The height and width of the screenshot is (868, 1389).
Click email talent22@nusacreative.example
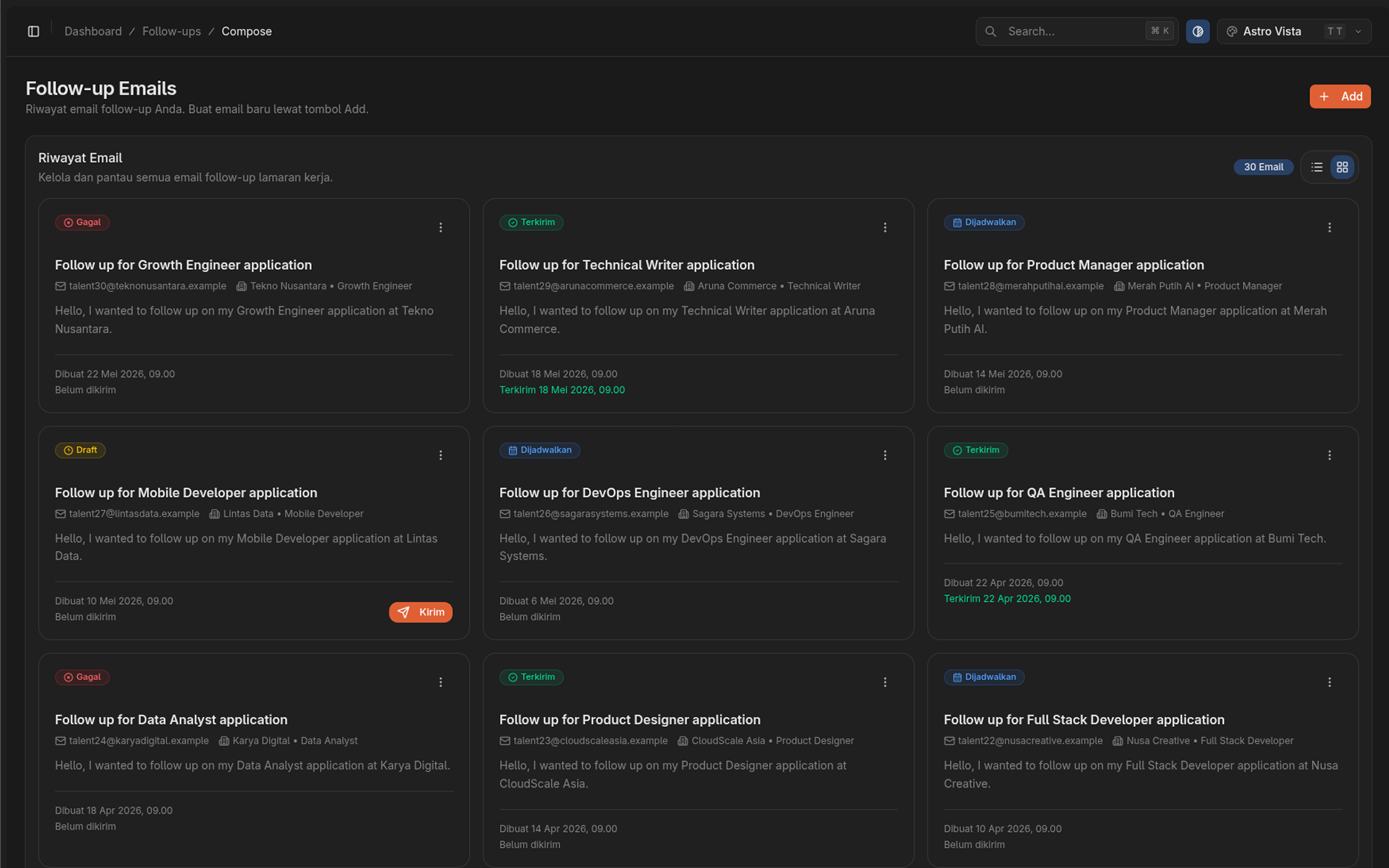pos(1030,741)
